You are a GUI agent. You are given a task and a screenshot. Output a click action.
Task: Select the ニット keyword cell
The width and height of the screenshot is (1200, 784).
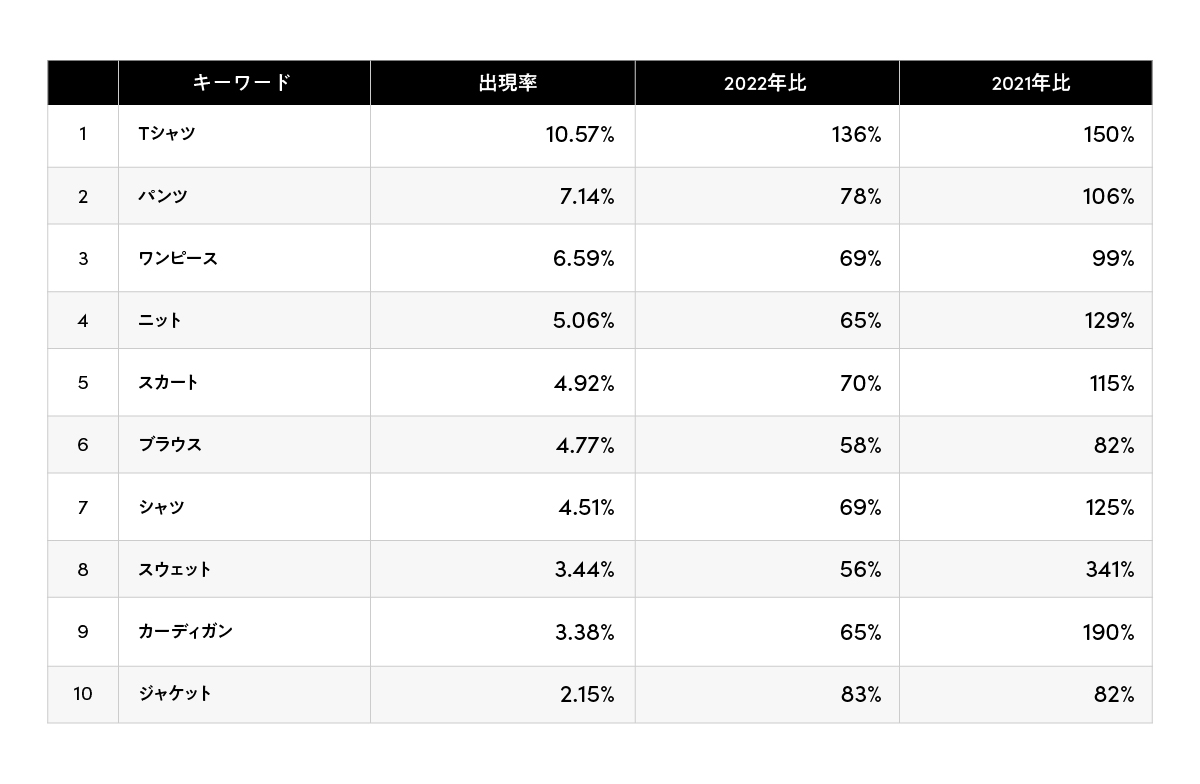160,320
